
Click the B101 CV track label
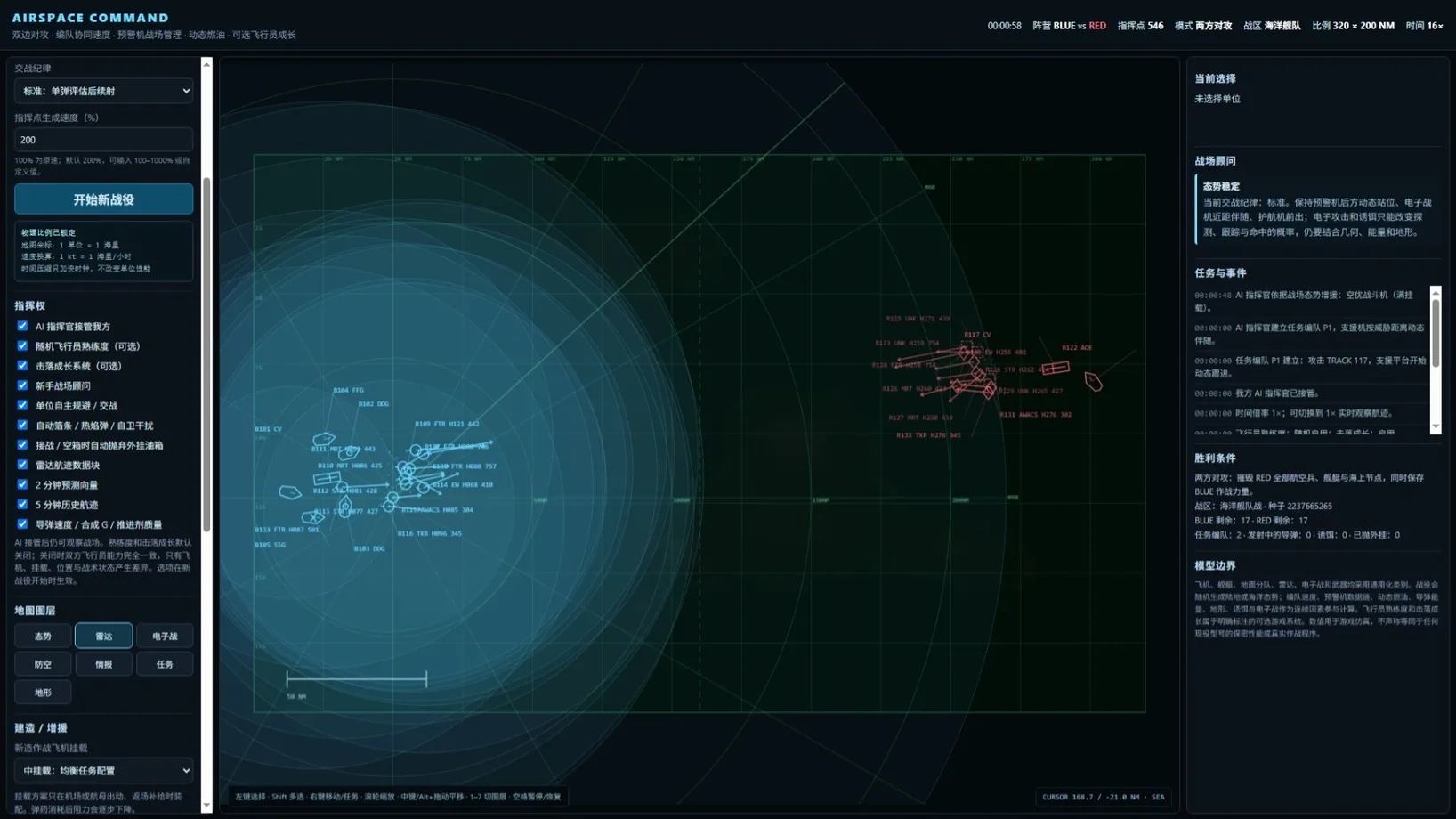coord(268,429)
